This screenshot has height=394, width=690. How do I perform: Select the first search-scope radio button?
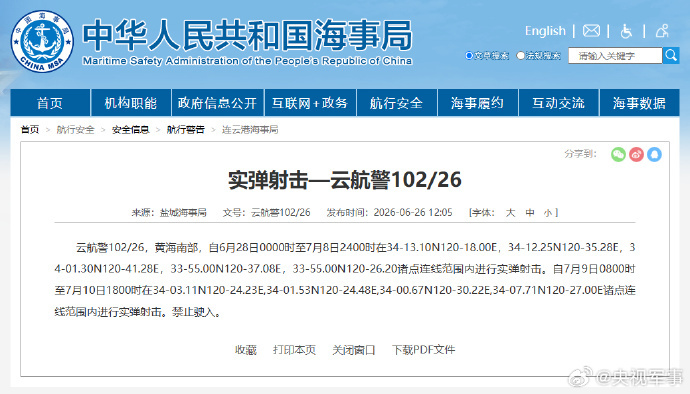469,55
